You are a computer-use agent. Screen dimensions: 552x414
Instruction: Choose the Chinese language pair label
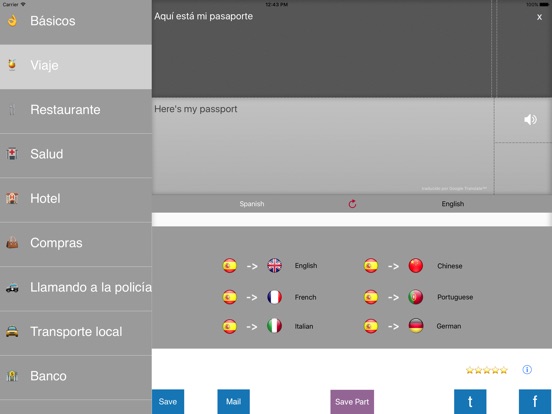pyautogui.click(x=450, y=266)
